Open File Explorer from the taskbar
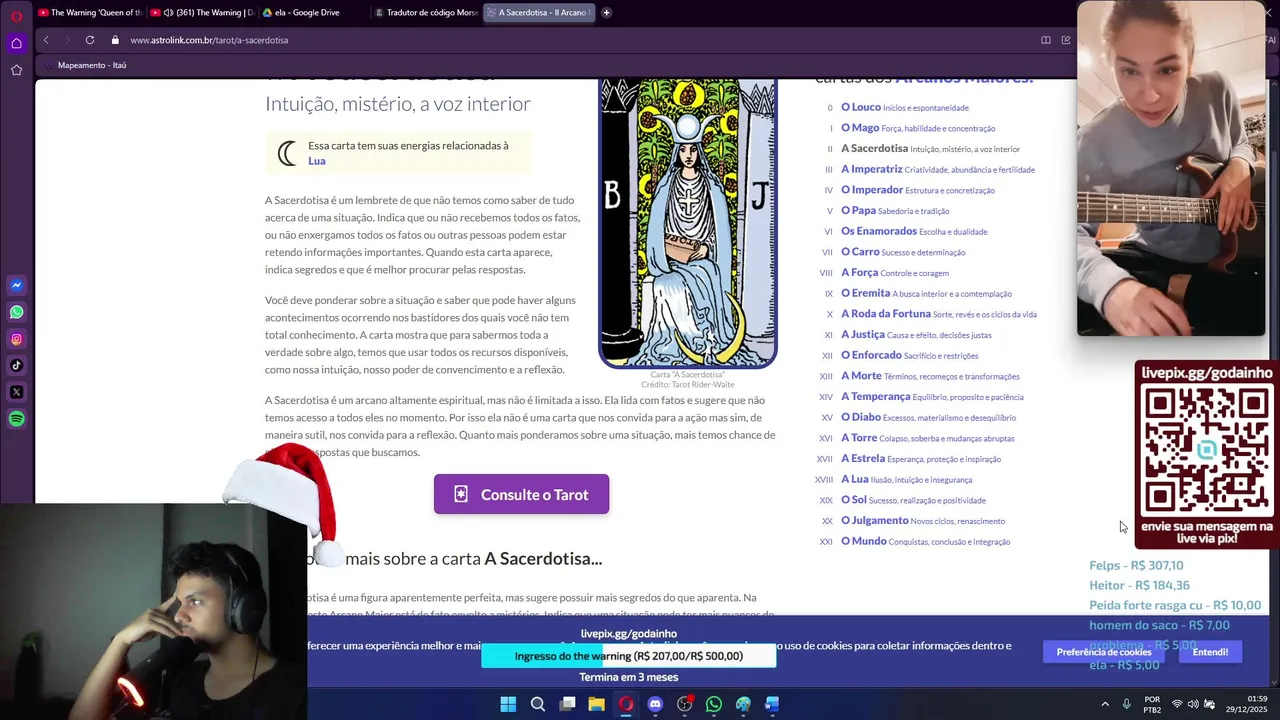 pos(596,704)
